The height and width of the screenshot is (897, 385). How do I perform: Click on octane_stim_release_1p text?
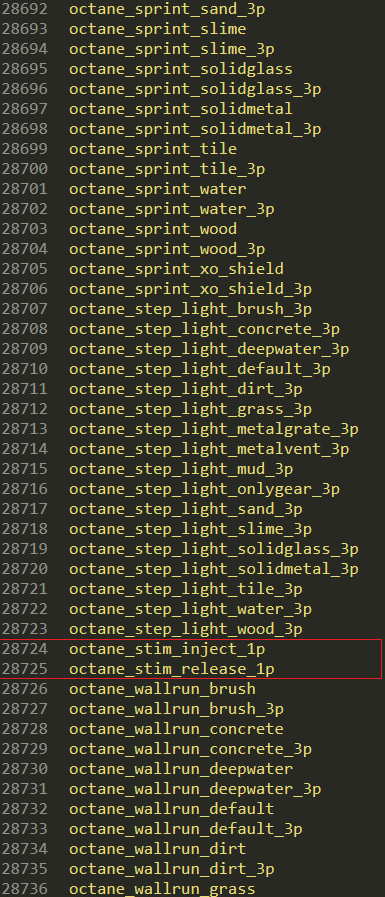pos(172,669)
